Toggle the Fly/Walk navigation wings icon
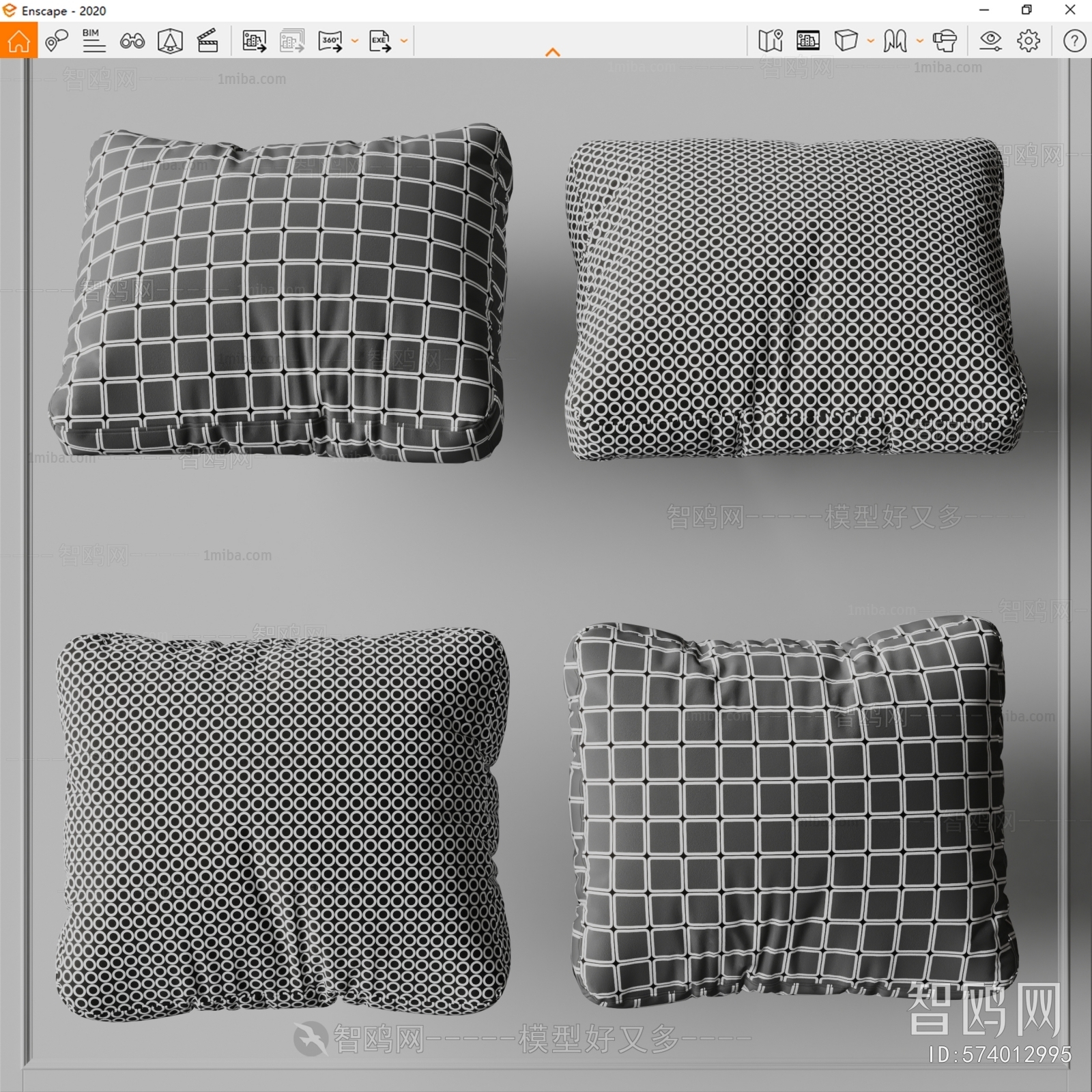 pyautogui.click(x=895, y=41)
